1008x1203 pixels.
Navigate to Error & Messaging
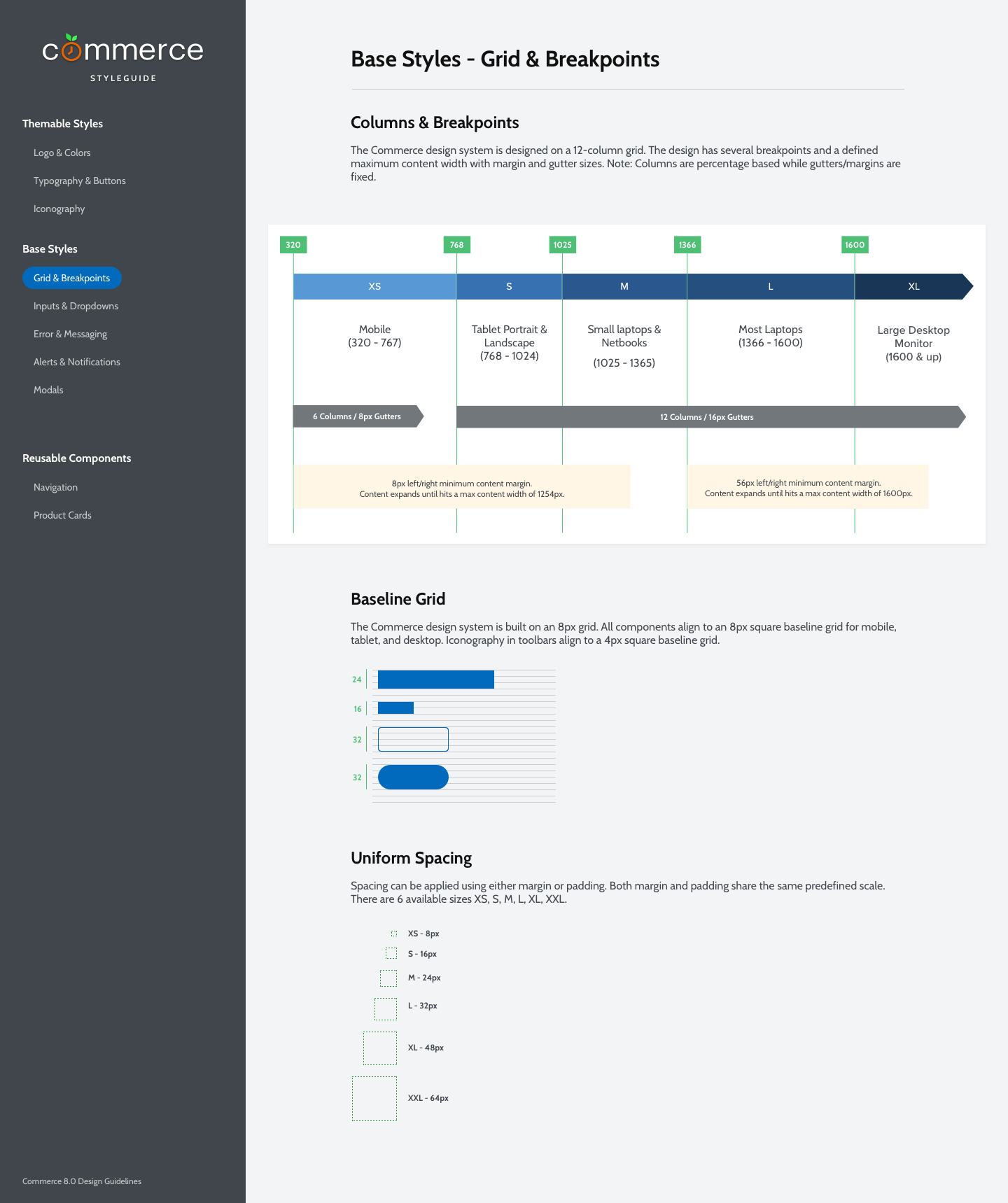click(x=70, y=334)
